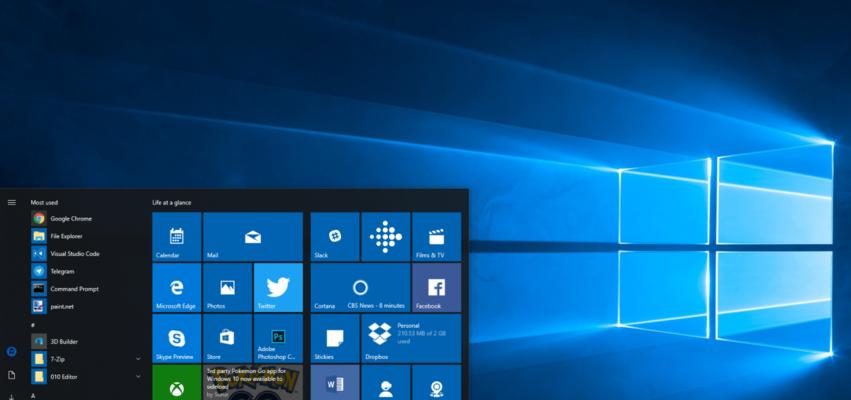851x400 pixels.
Task: Open the Slack tile
Action: tap(335, 237)
